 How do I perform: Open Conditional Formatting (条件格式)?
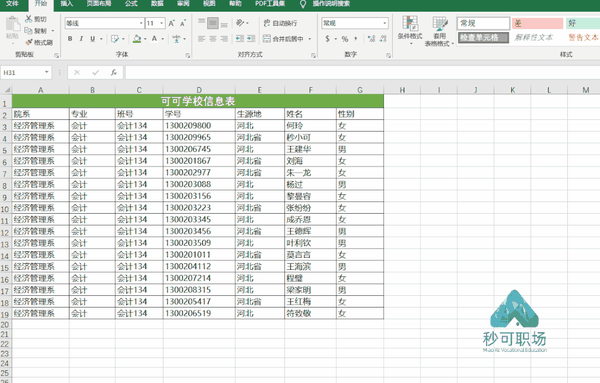[410, 30]
